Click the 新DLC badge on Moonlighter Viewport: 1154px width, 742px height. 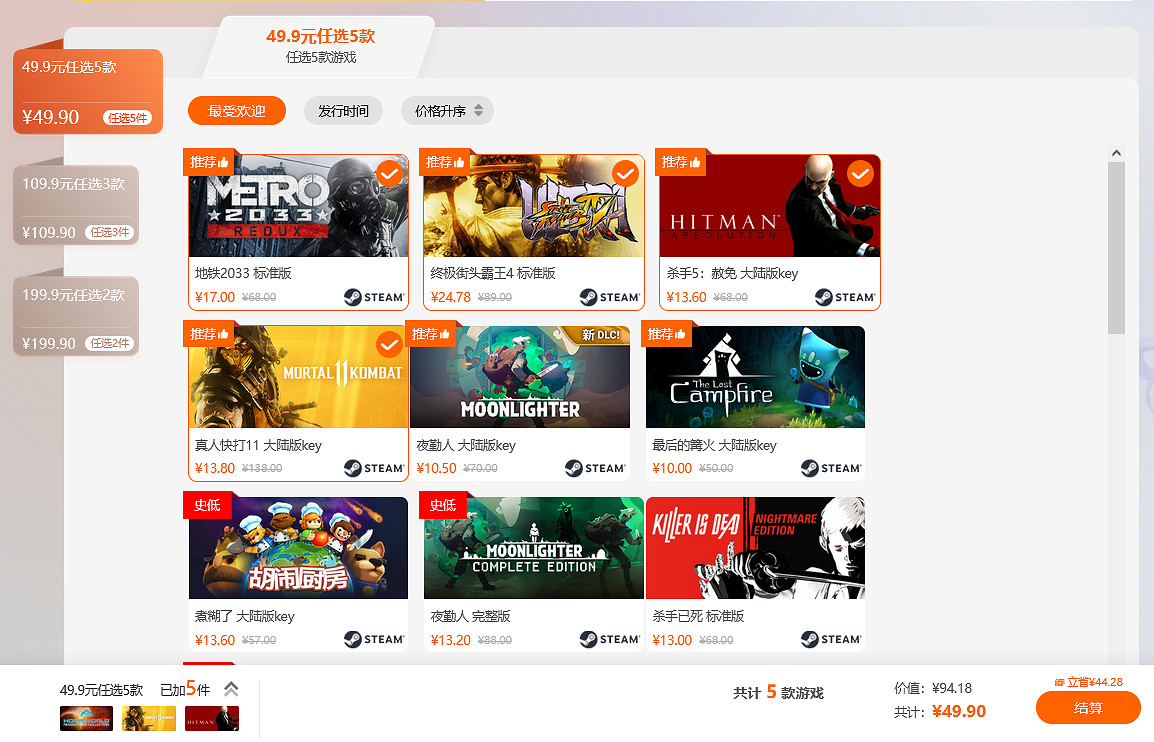[601, 335]
